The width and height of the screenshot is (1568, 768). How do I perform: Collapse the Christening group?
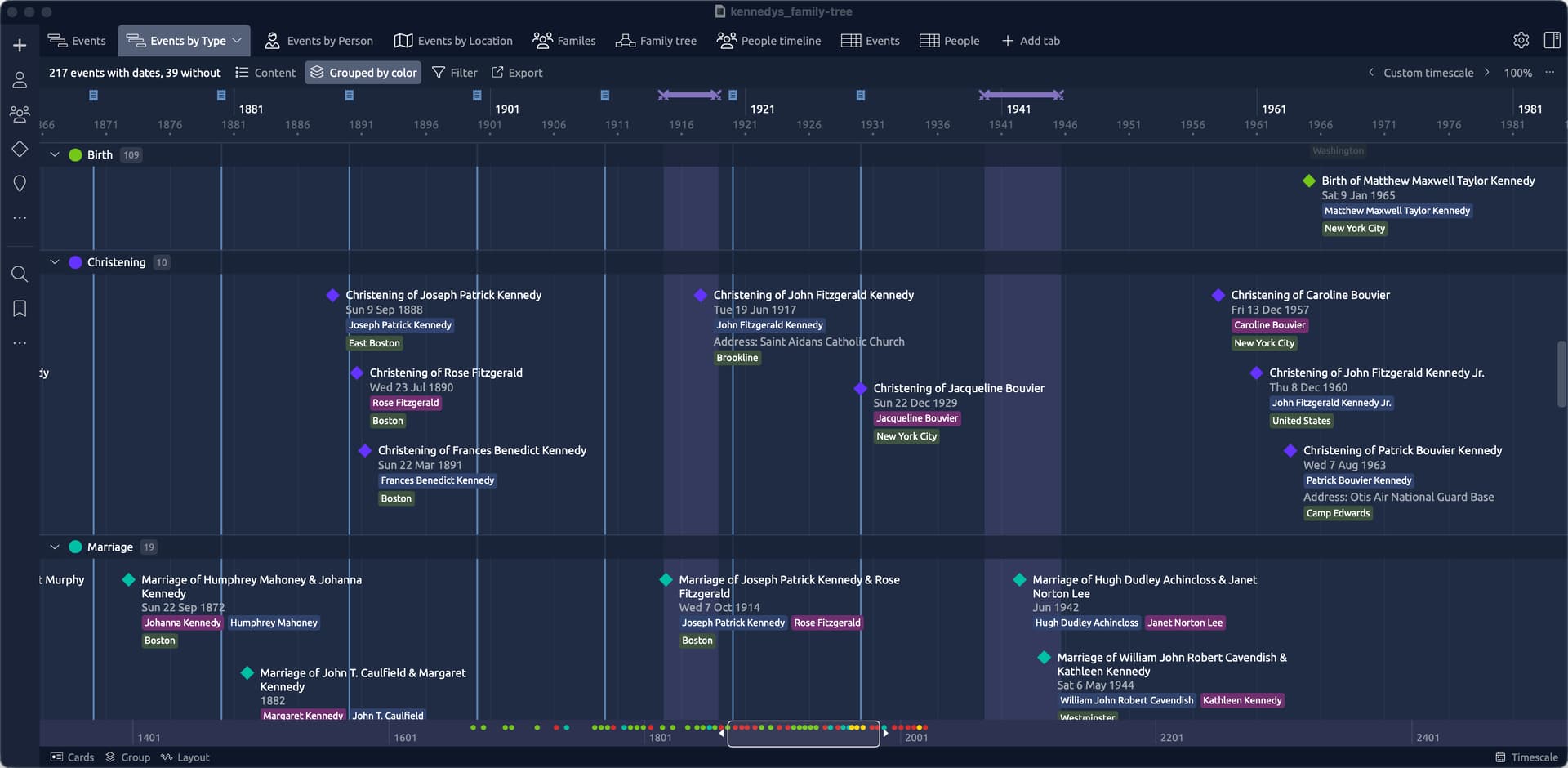coord(55,262)
